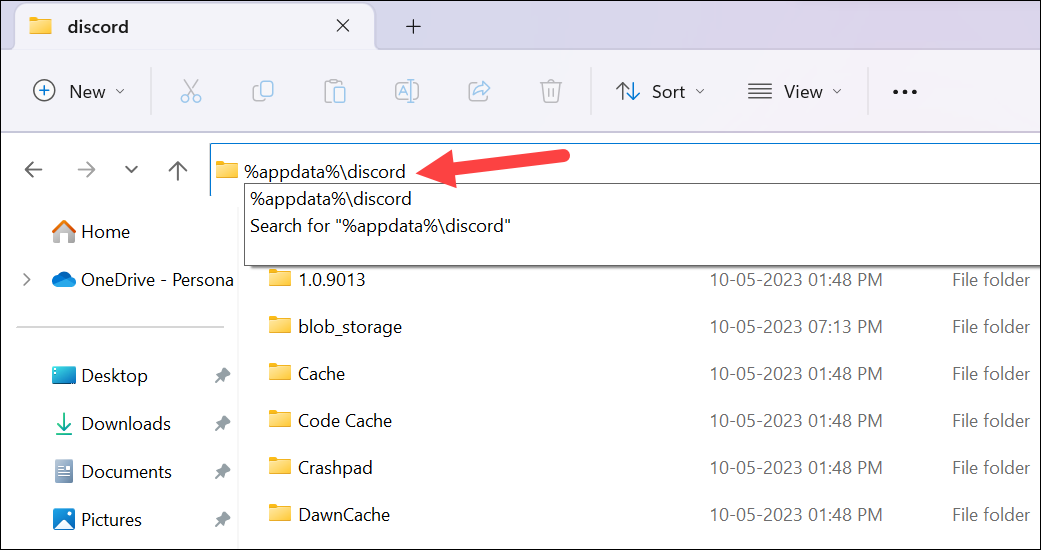Select the %appdata%\discord autocomplete suggestion

(x=330, y=199)
